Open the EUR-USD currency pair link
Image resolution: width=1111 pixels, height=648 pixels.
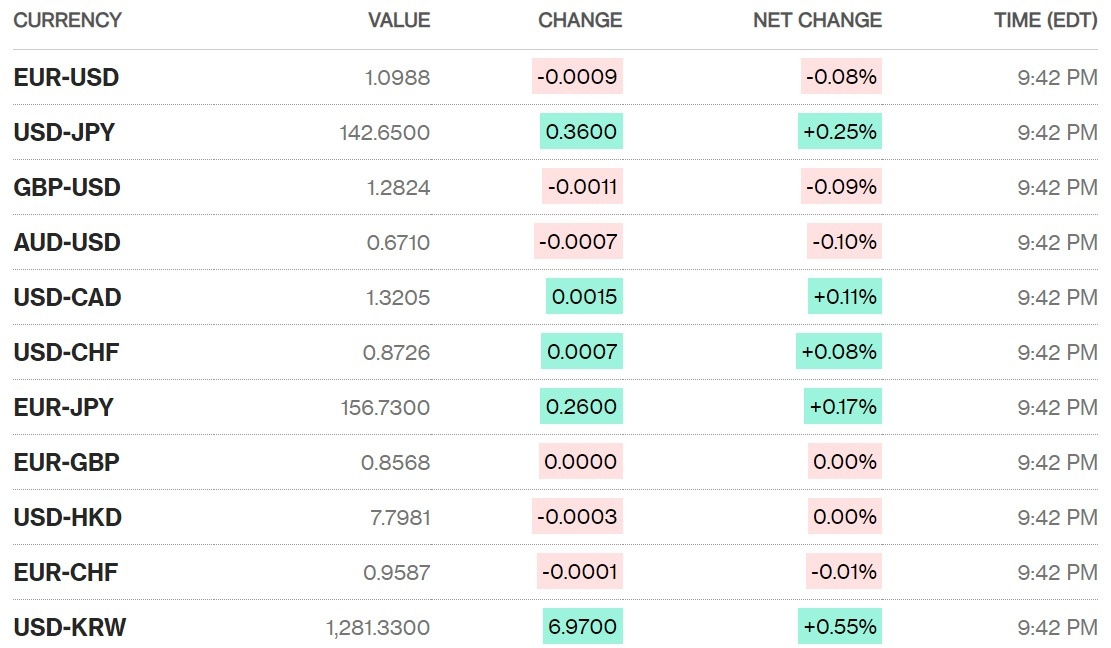[66, 77]
